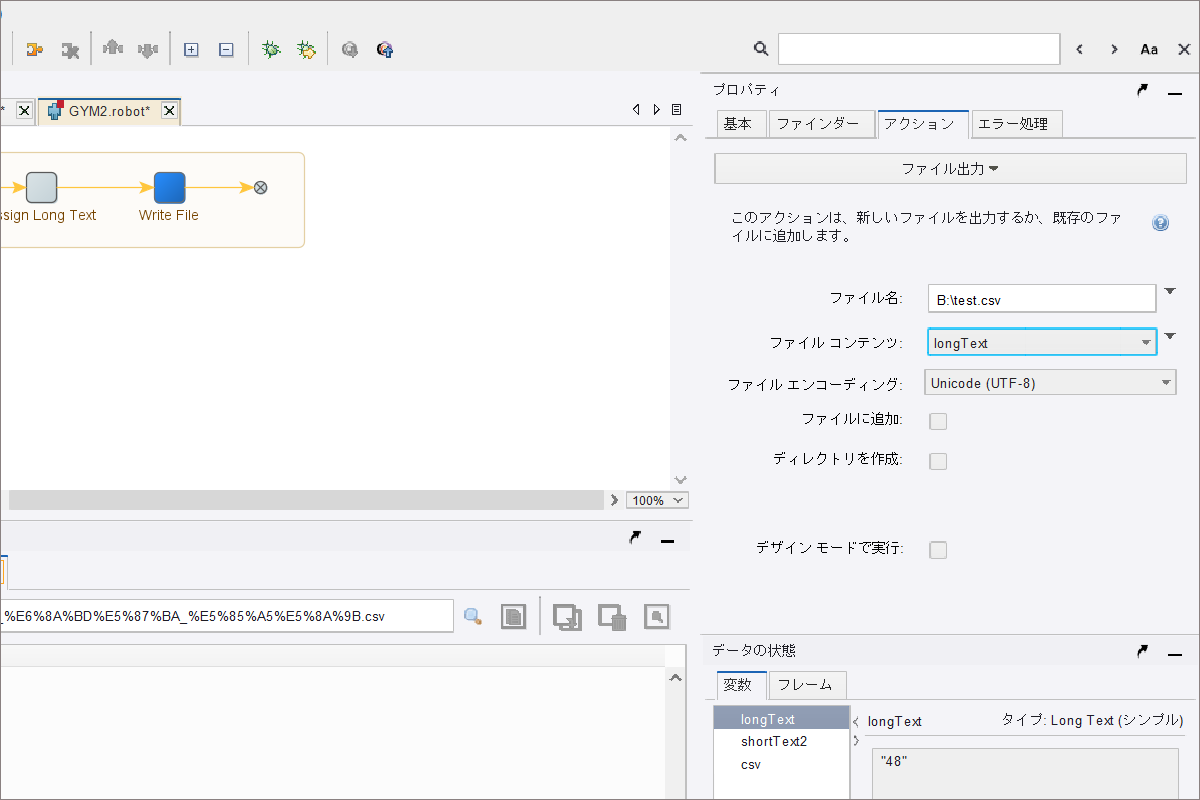The width and height of the screenshot is (1200, 800).
Task: Click the window with trash can icon
Action: click(612, 617)
